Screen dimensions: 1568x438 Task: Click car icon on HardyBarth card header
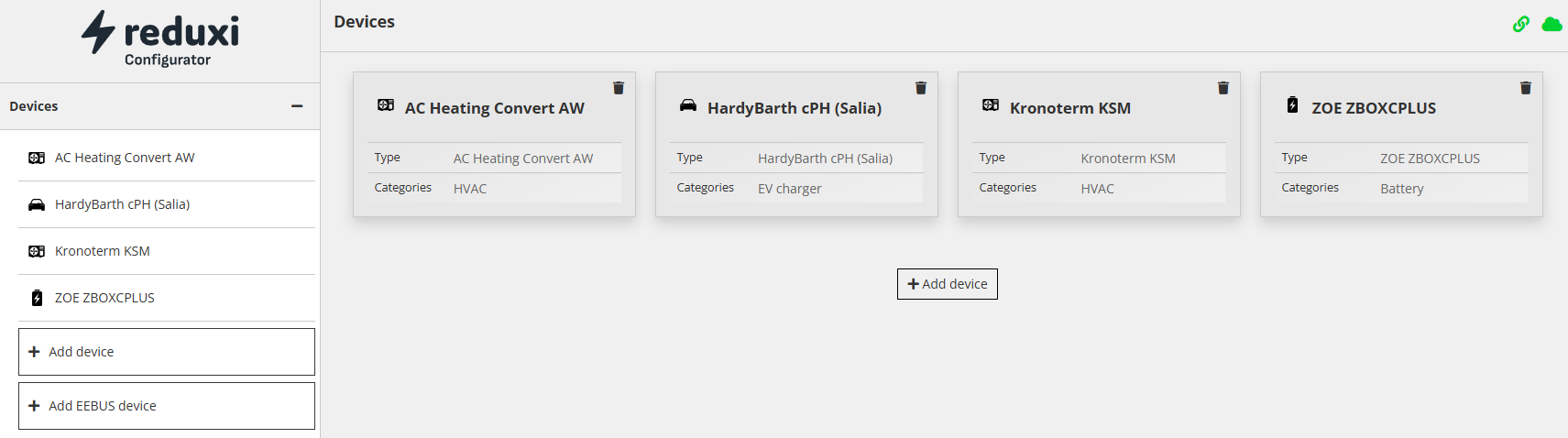coord(688,105)
